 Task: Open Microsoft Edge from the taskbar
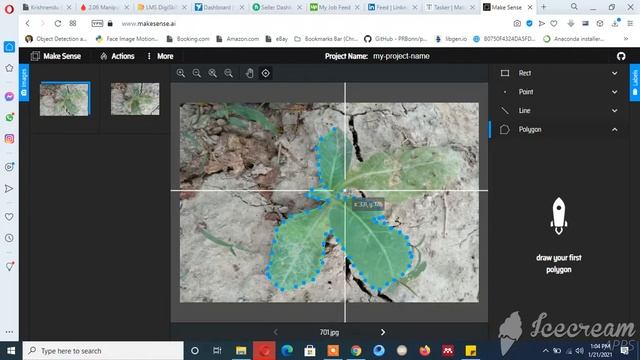[x=287, y=351]
